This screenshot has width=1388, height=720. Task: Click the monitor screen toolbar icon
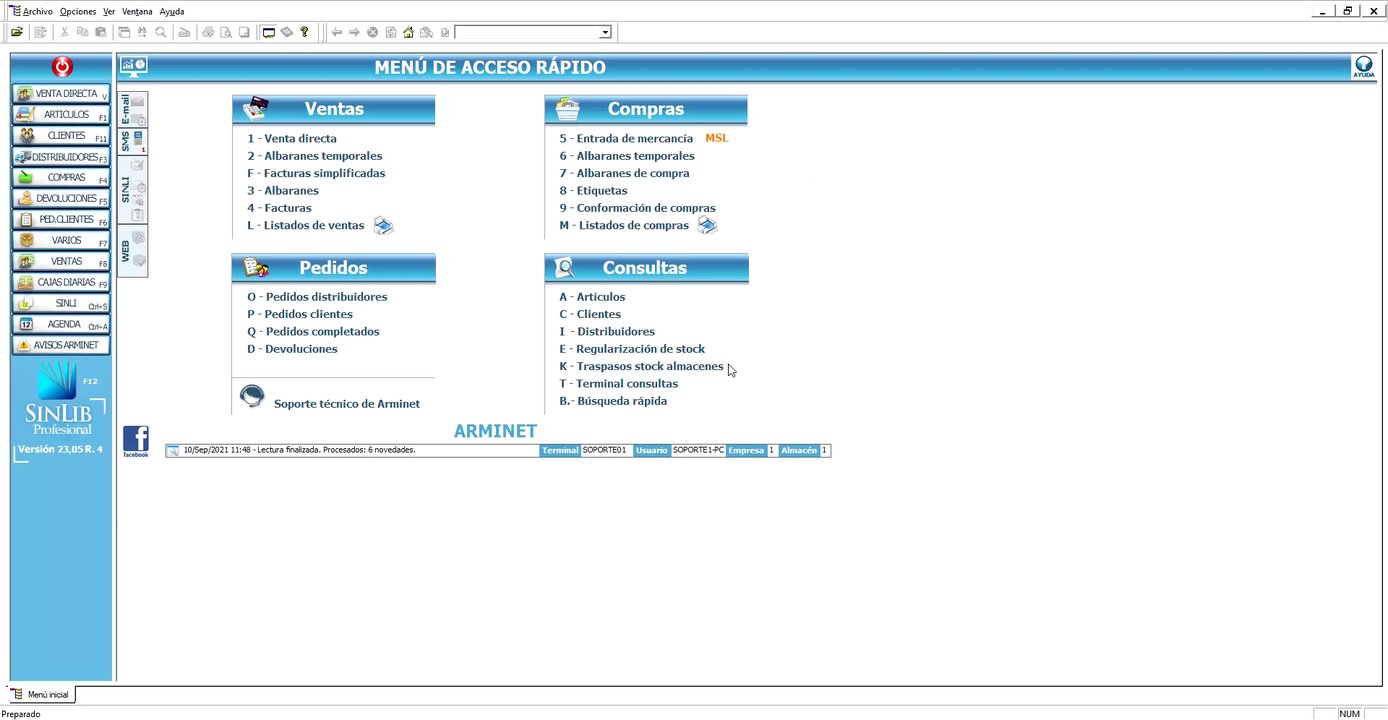pos(269,32)
